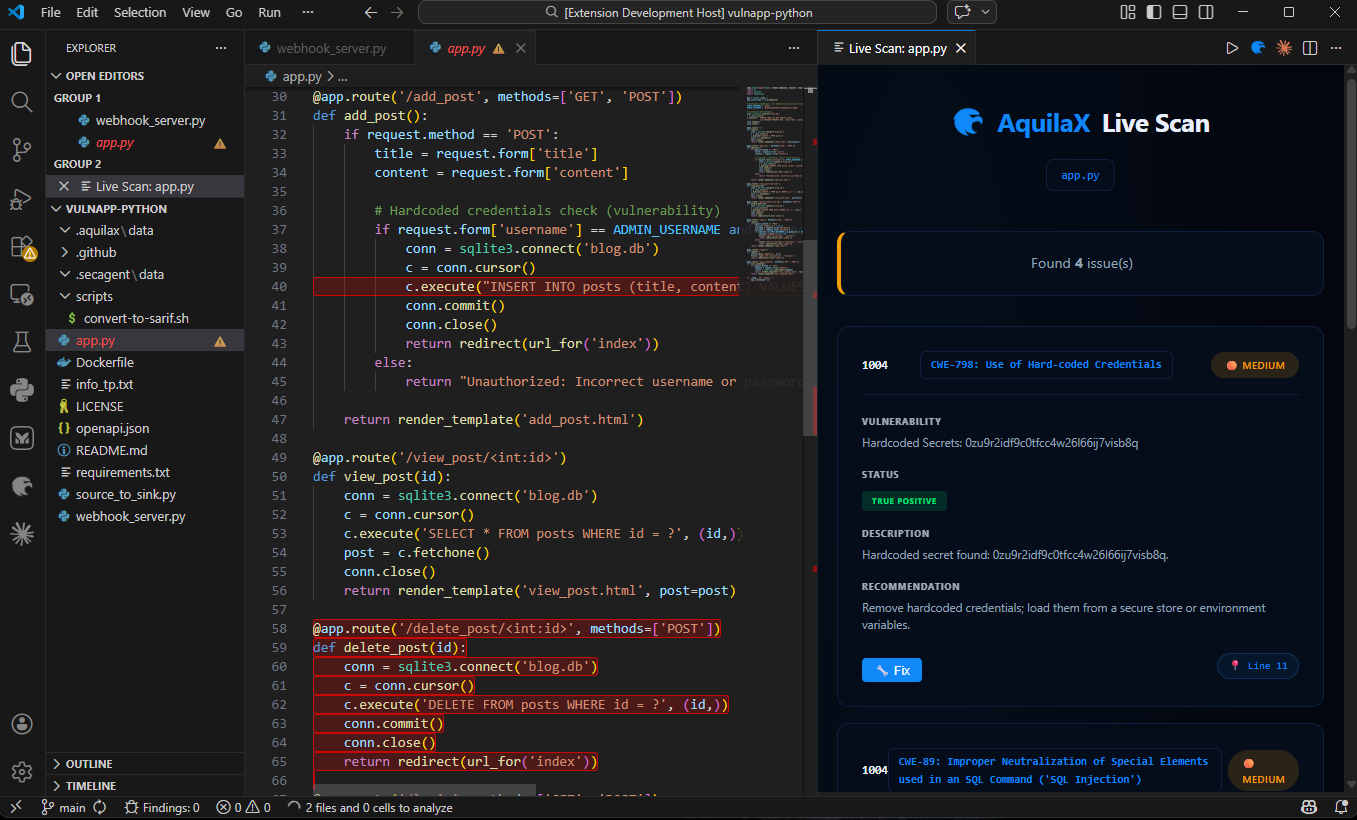Open the AquilaX eagle sidebar view
1357x820 pixels.
pyautogui.click(x=22, y=486)
